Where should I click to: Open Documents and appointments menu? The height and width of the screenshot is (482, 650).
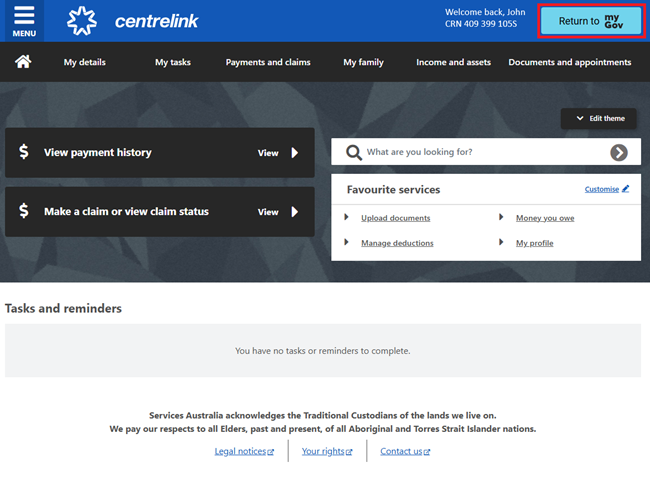click(569, 62)
